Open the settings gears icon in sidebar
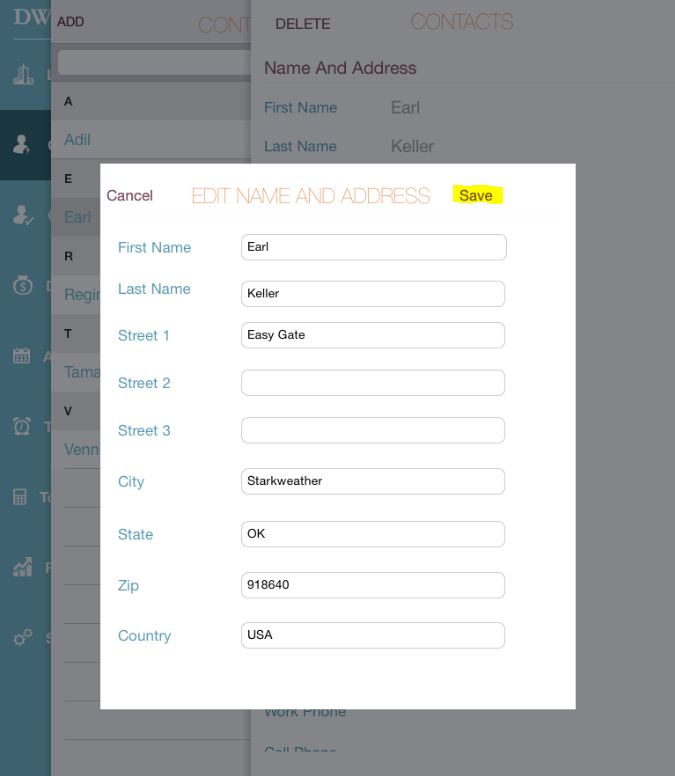Image resolution: width=675 pixels, height=776 pixels. [23, 637]
